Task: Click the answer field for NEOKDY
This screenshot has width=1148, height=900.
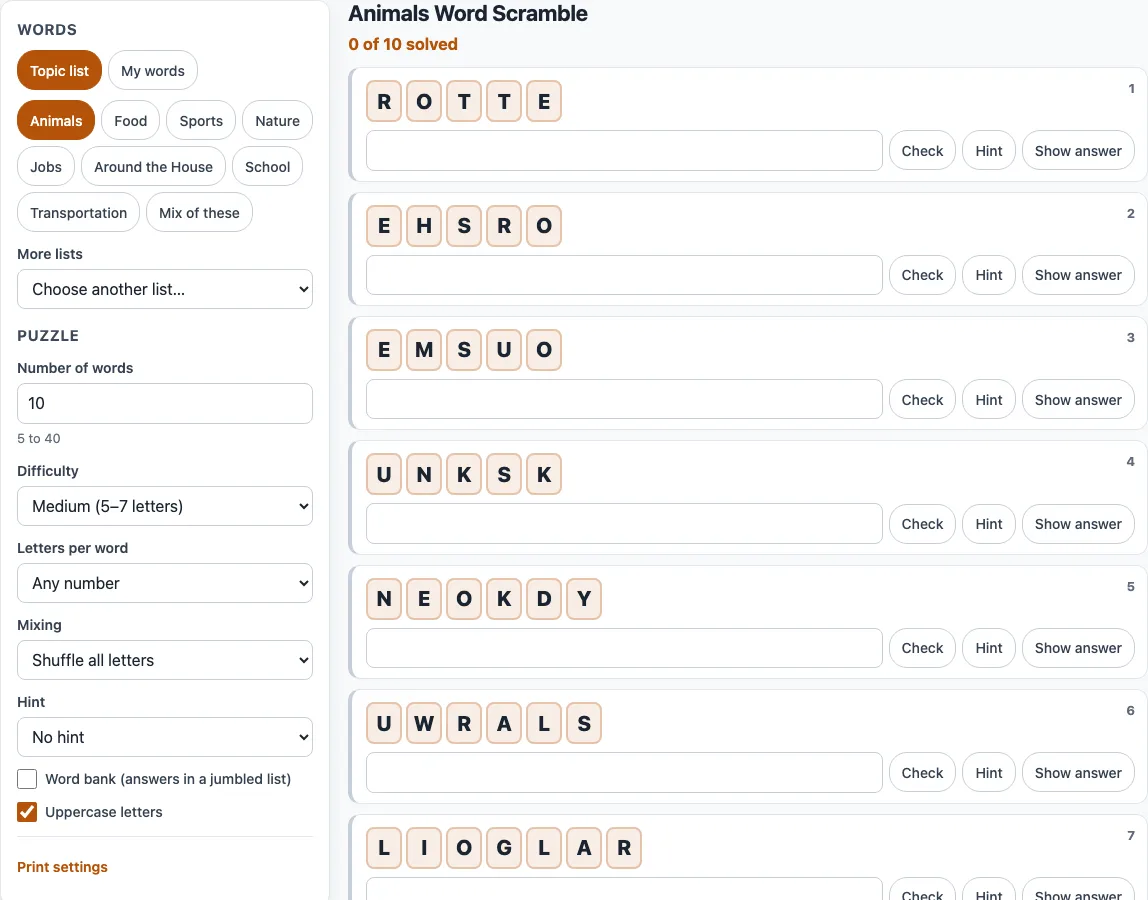Action: (x=625, y=648)
